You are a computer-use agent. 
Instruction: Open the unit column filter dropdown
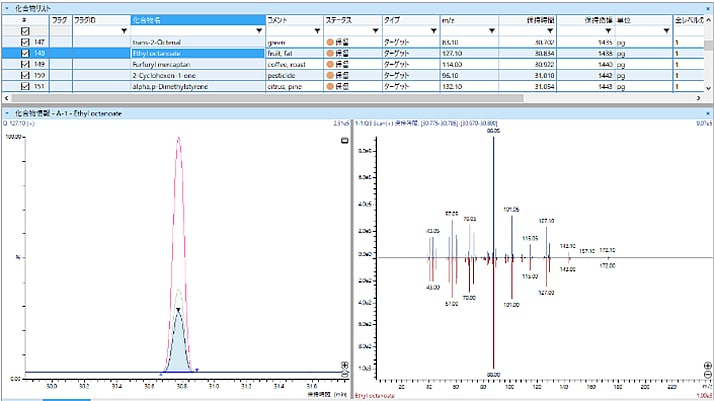pos(667,31)
